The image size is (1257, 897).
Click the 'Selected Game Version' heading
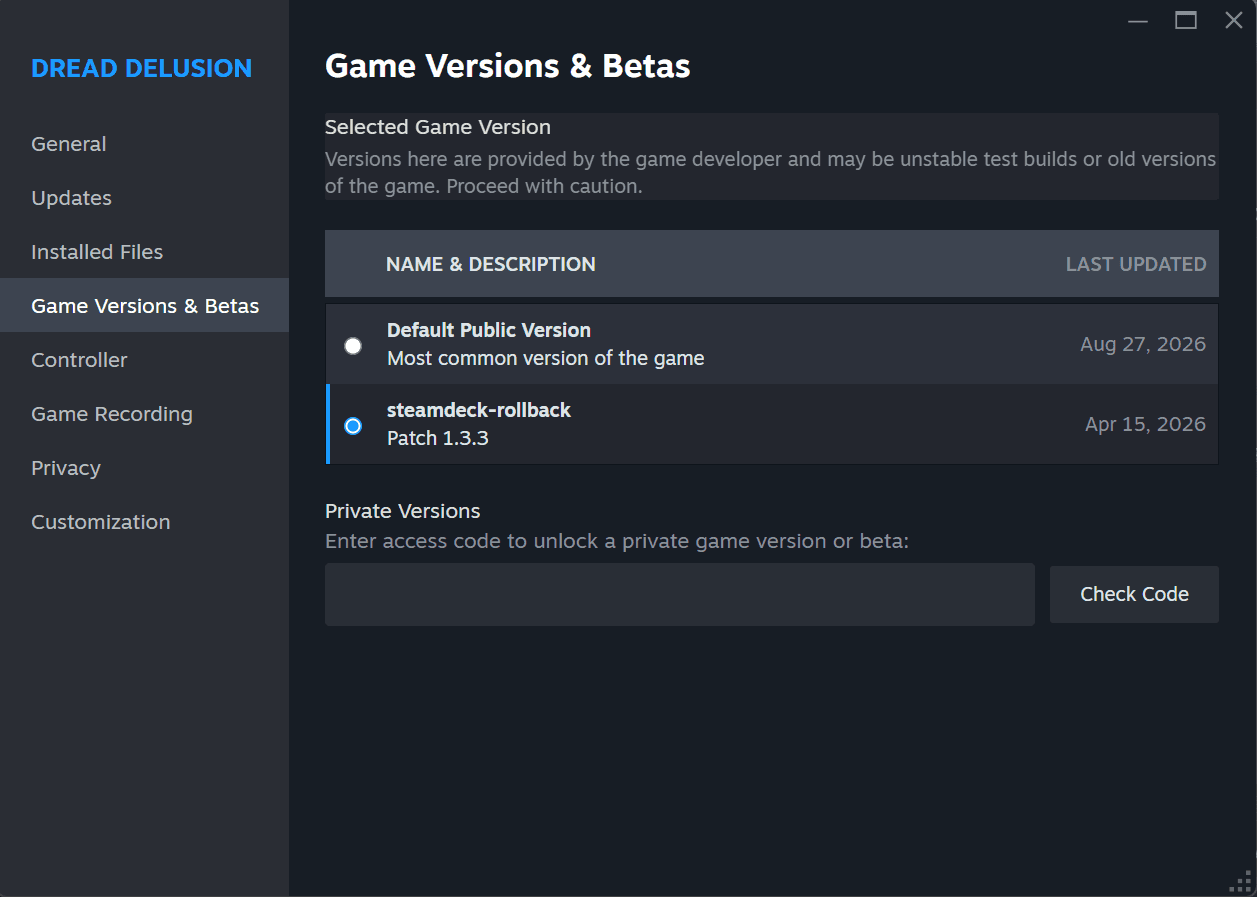point(438,127)
